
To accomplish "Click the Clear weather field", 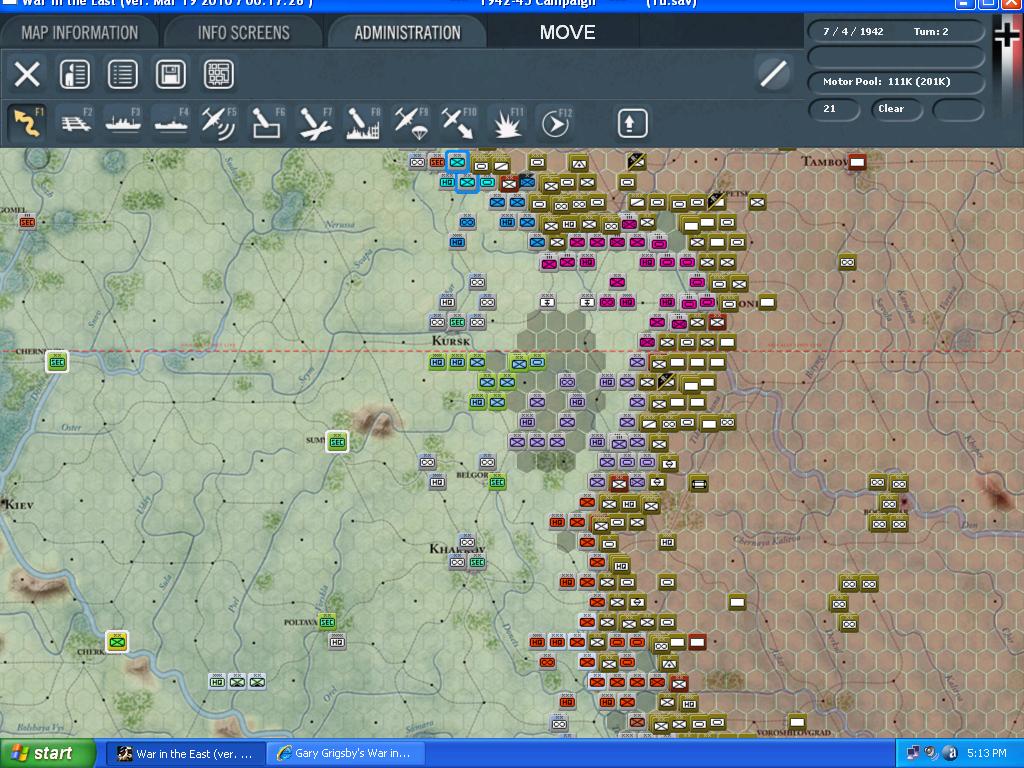I will coord(895,108).
